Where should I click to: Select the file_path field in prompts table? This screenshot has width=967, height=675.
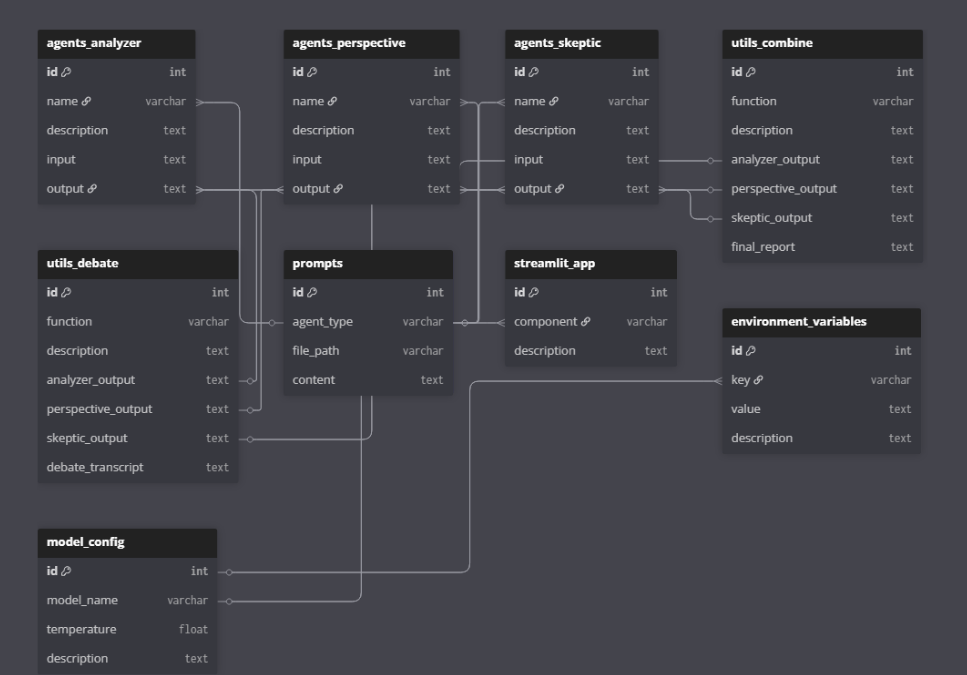pyautogui.click(x=318, y=351)
